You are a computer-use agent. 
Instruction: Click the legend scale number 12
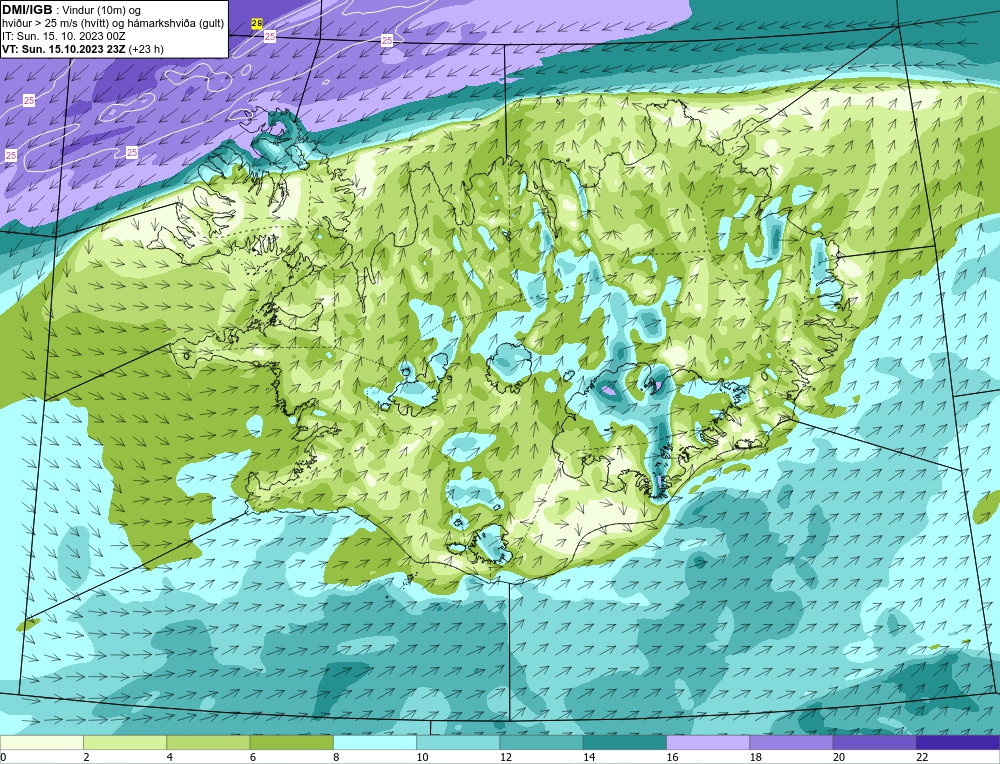505,758
